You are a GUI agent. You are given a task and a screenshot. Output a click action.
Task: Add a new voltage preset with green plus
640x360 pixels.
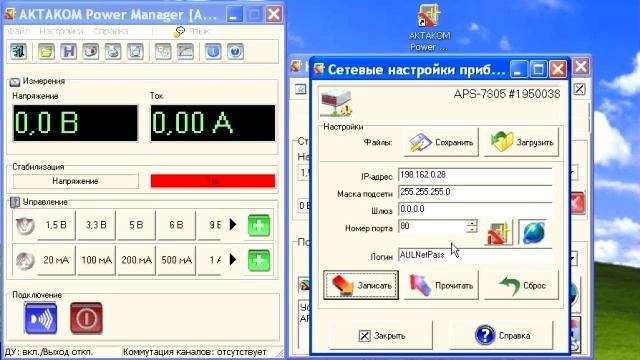pyautogui.click(x=259, y=225)
